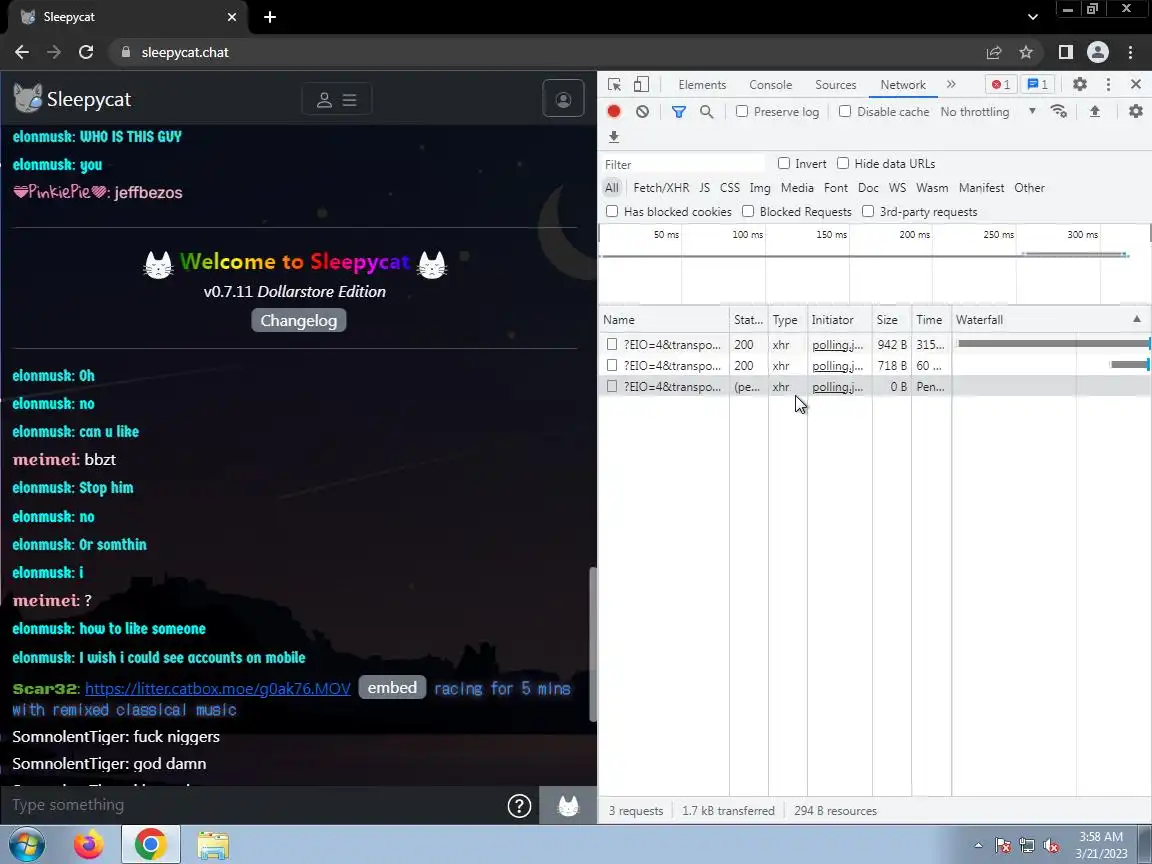Click the network Filter text field
The height and width of the screenshot is (864, 1152).
point(683,165)
